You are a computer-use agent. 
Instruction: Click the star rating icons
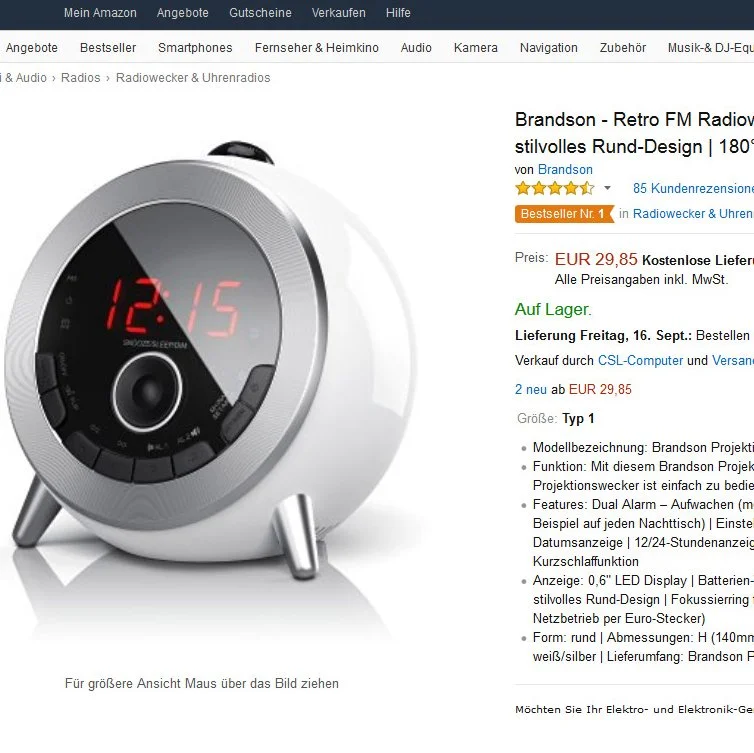point(554,188)
